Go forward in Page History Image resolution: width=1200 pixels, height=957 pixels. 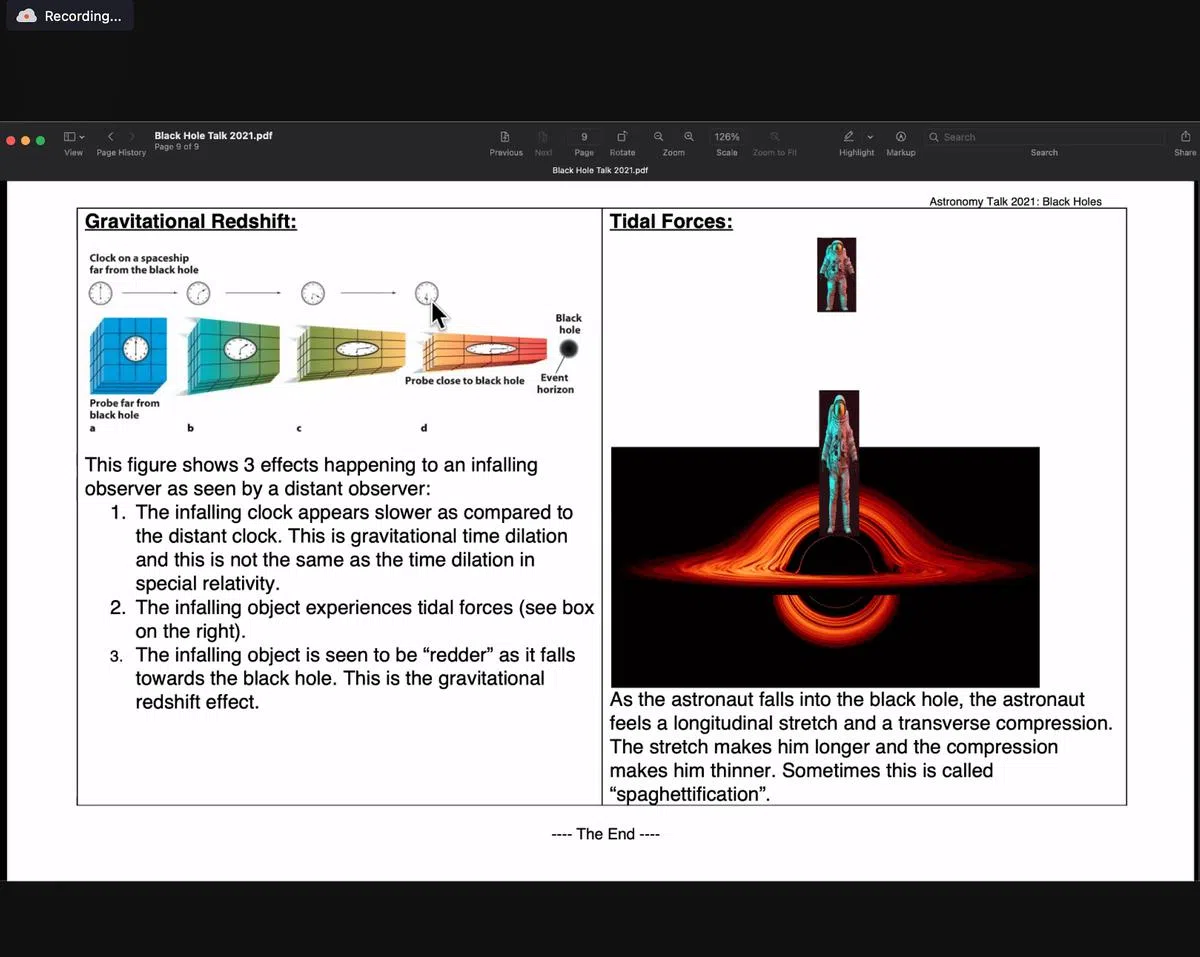(x=133, y=137)
